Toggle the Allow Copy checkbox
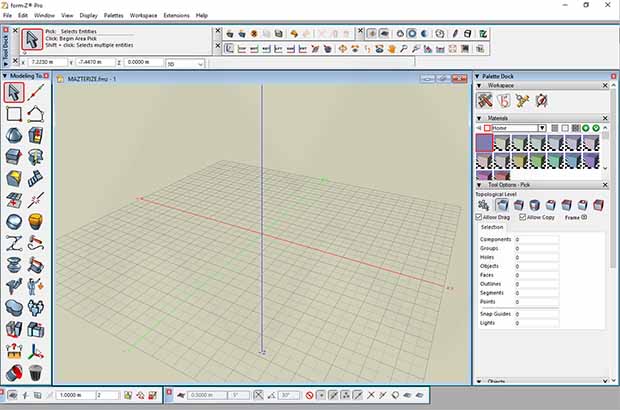Screen dimensions: 620x410 tap(522, 217)
